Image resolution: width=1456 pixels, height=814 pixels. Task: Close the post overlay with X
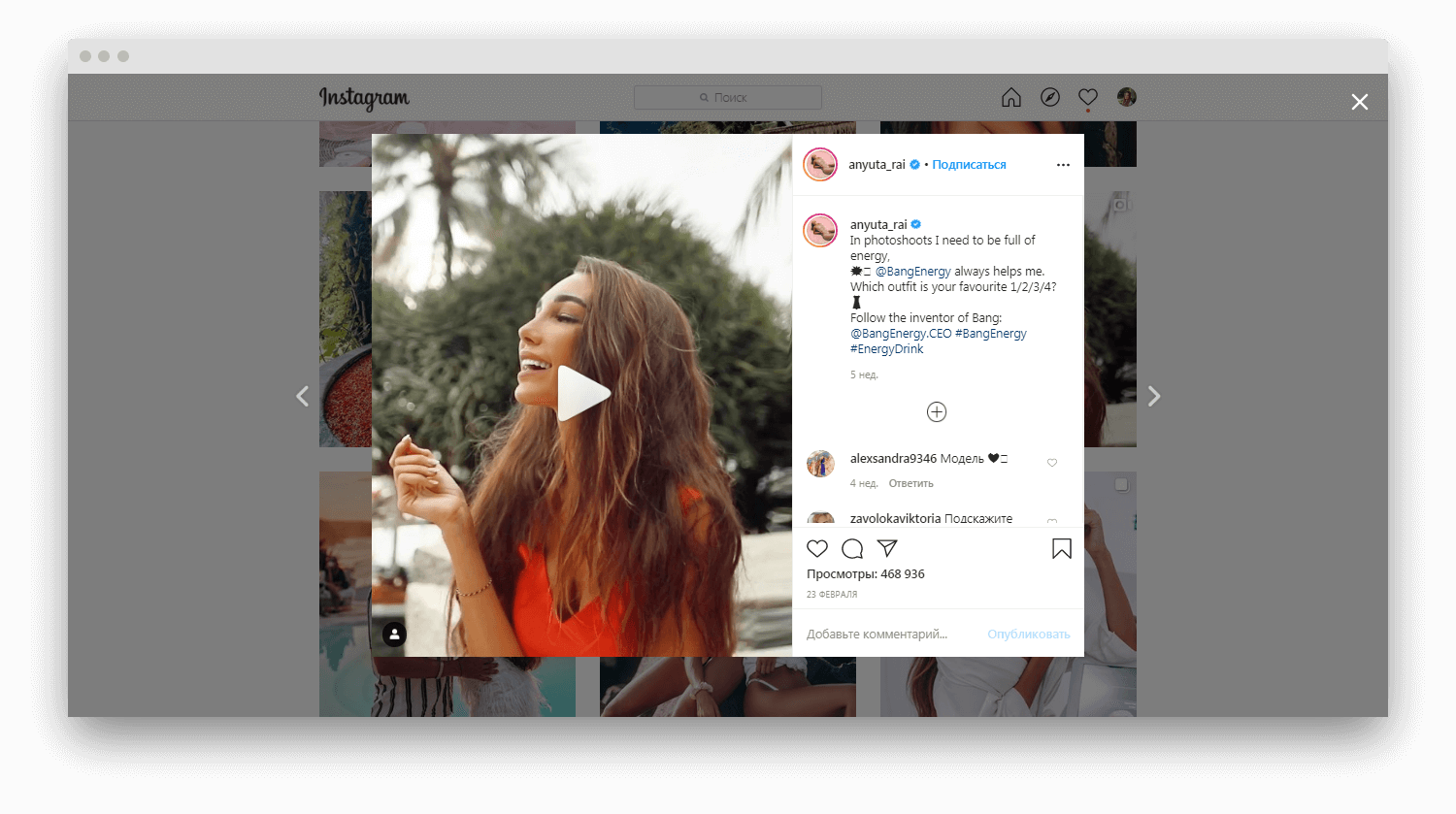pos(1360,102)
